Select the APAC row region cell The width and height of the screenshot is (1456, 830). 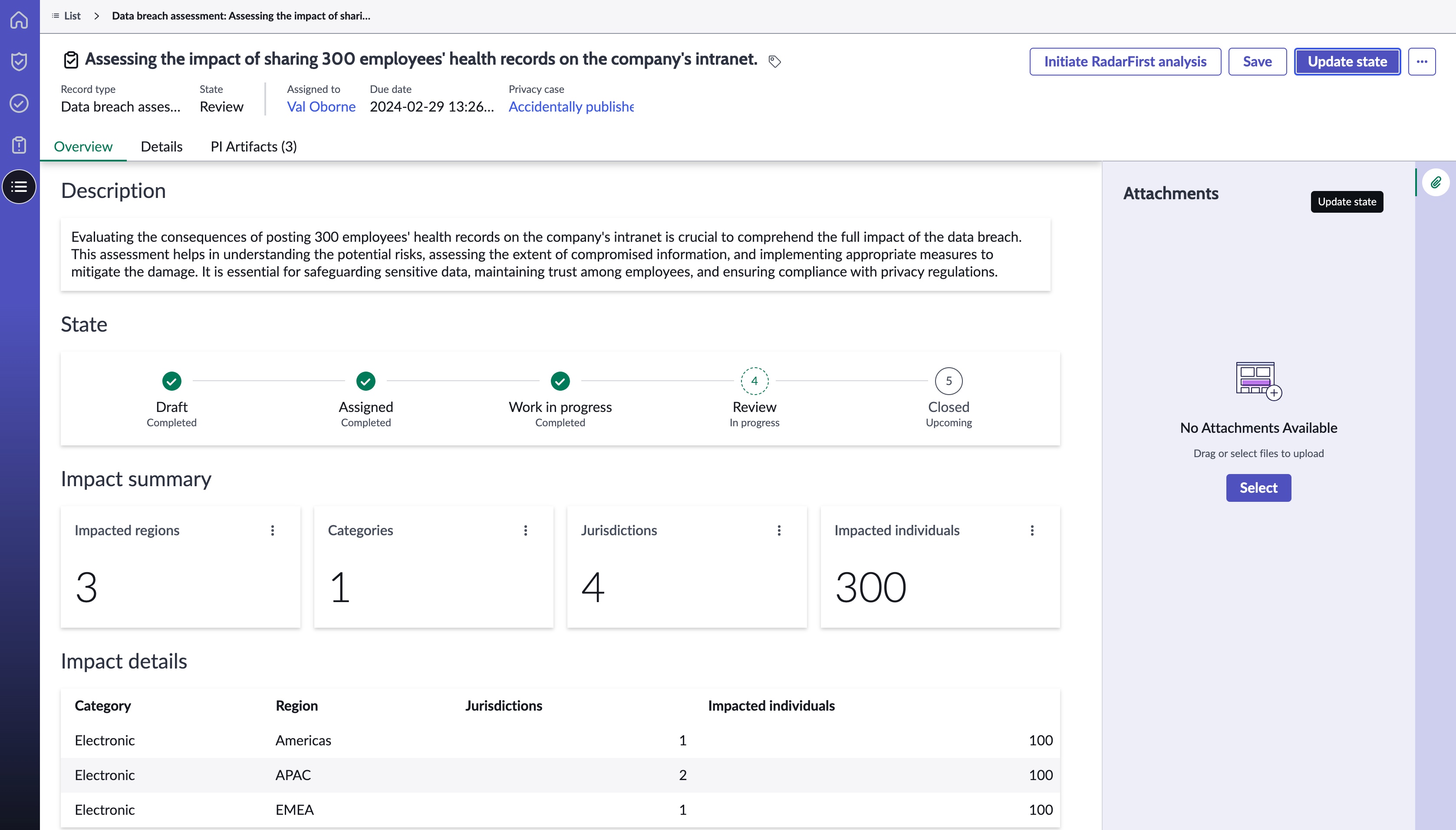pyautogui.click(x=293, y=775)
